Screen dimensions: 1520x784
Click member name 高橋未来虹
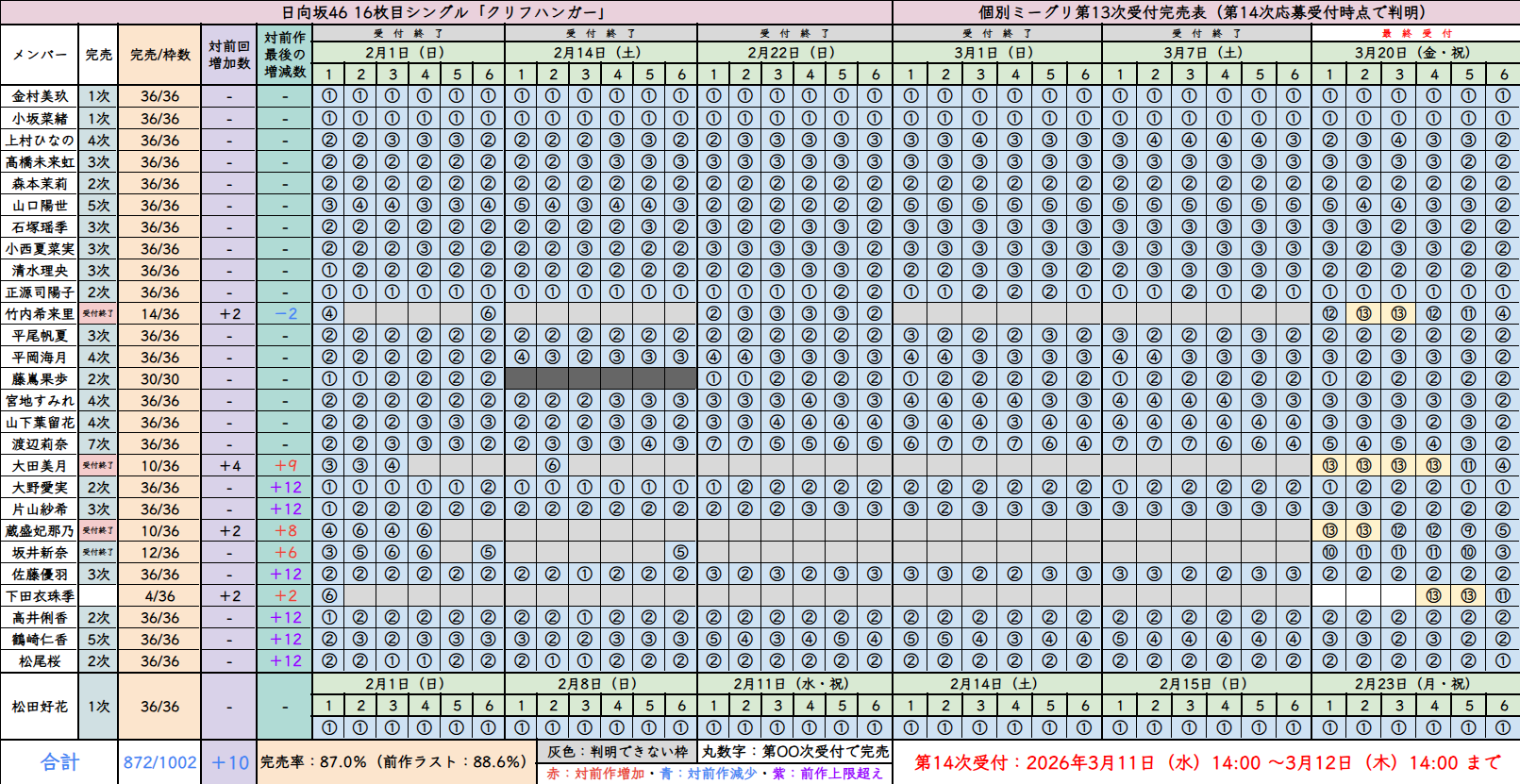(40, 162)
